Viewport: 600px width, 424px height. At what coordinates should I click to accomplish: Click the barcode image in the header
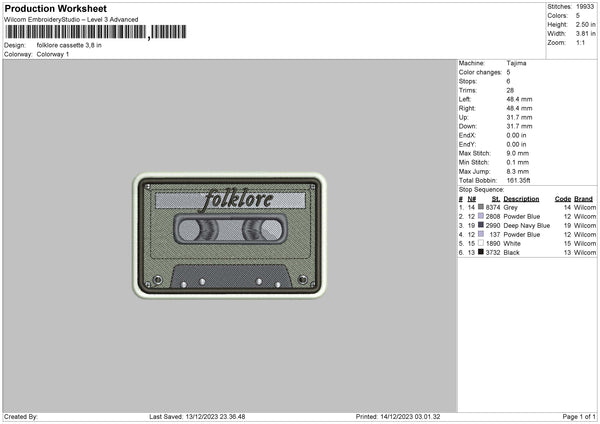coord(96,32)
